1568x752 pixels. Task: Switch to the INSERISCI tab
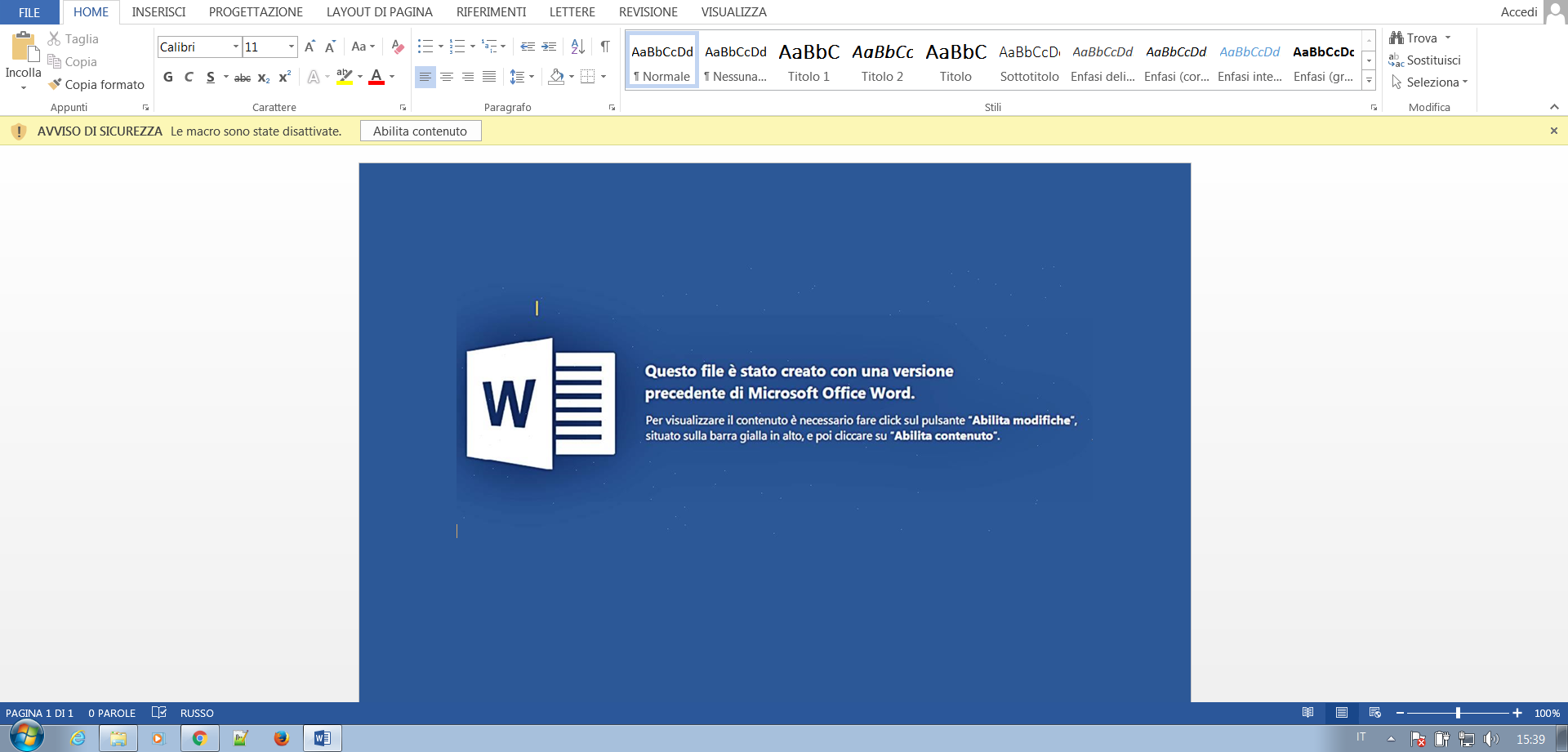pos(158,12)
